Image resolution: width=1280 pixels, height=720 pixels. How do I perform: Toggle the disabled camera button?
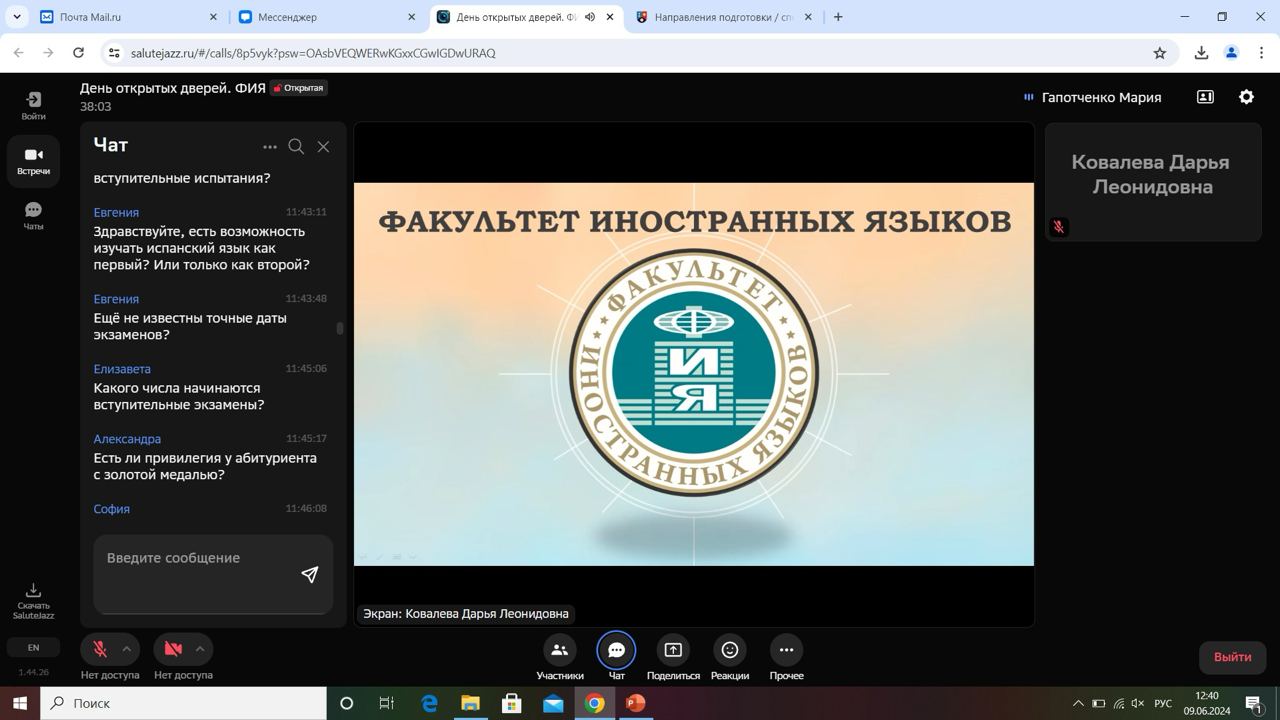173,649
